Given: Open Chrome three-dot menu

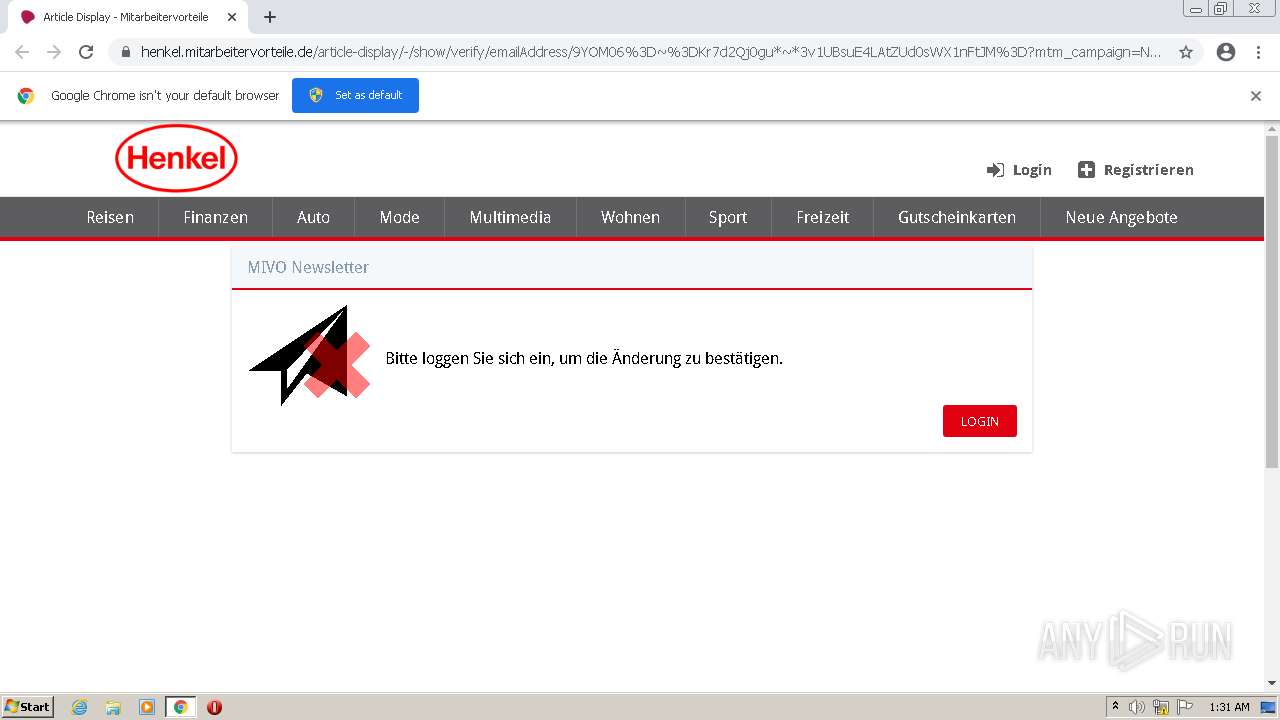Looking at the screenshot, I should click(1258, 52).
